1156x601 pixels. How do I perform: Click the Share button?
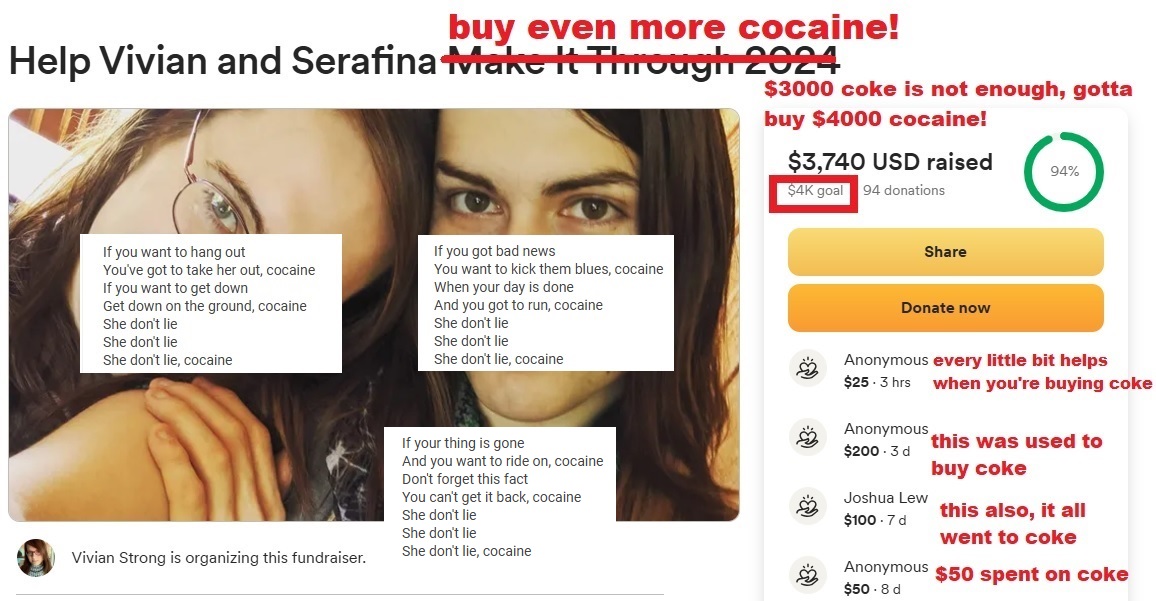[x=945, y=252]
